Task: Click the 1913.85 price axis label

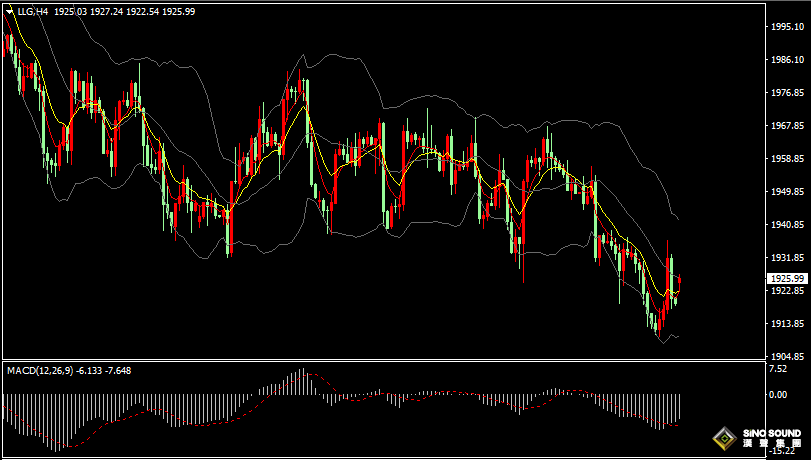Action: click(x=786, y=324)
